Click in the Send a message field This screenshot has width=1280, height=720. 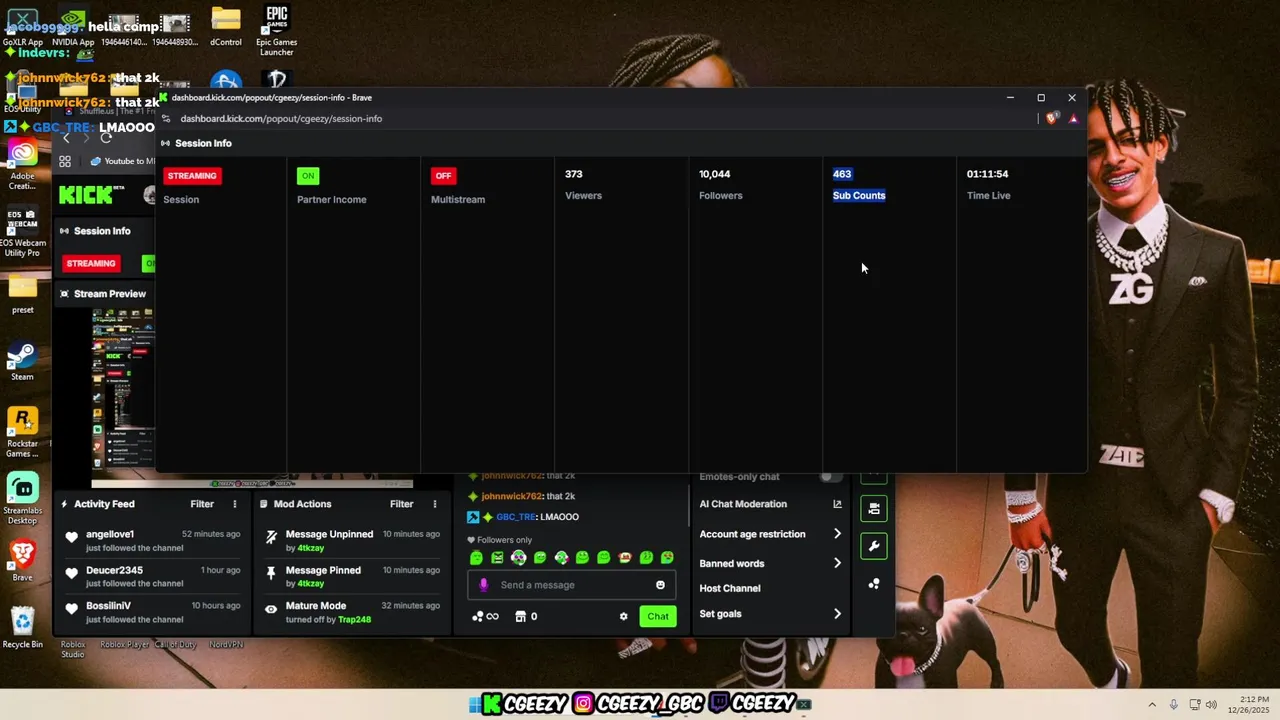pos(571,585)
